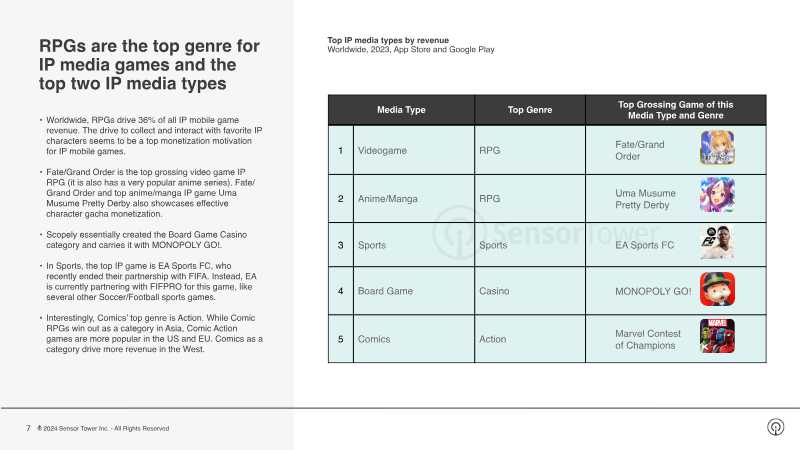The width and height of the screenshot is (800, 450).
Task: Click the MONOPOLY GO! game icon
Action: pos(717,291)
